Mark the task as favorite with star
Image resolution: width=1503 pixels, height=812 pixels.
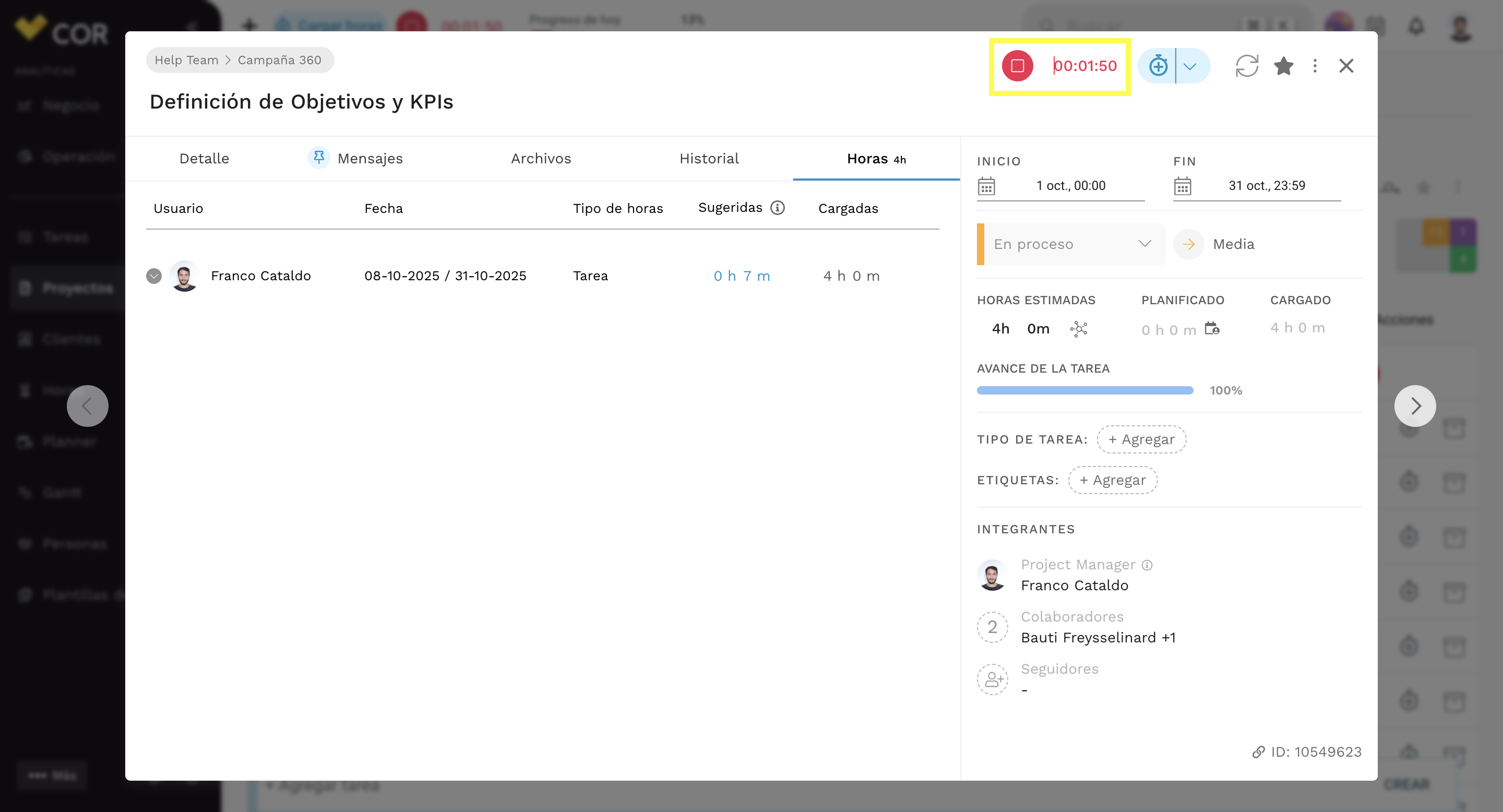tap(1283, 66)
